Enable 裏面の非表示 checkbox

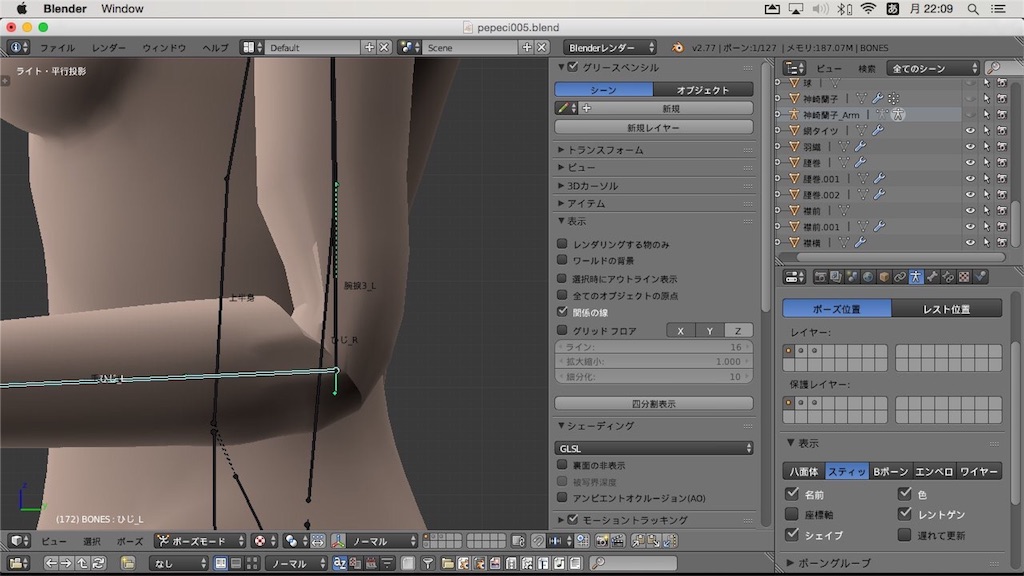(x=562, y=465)
